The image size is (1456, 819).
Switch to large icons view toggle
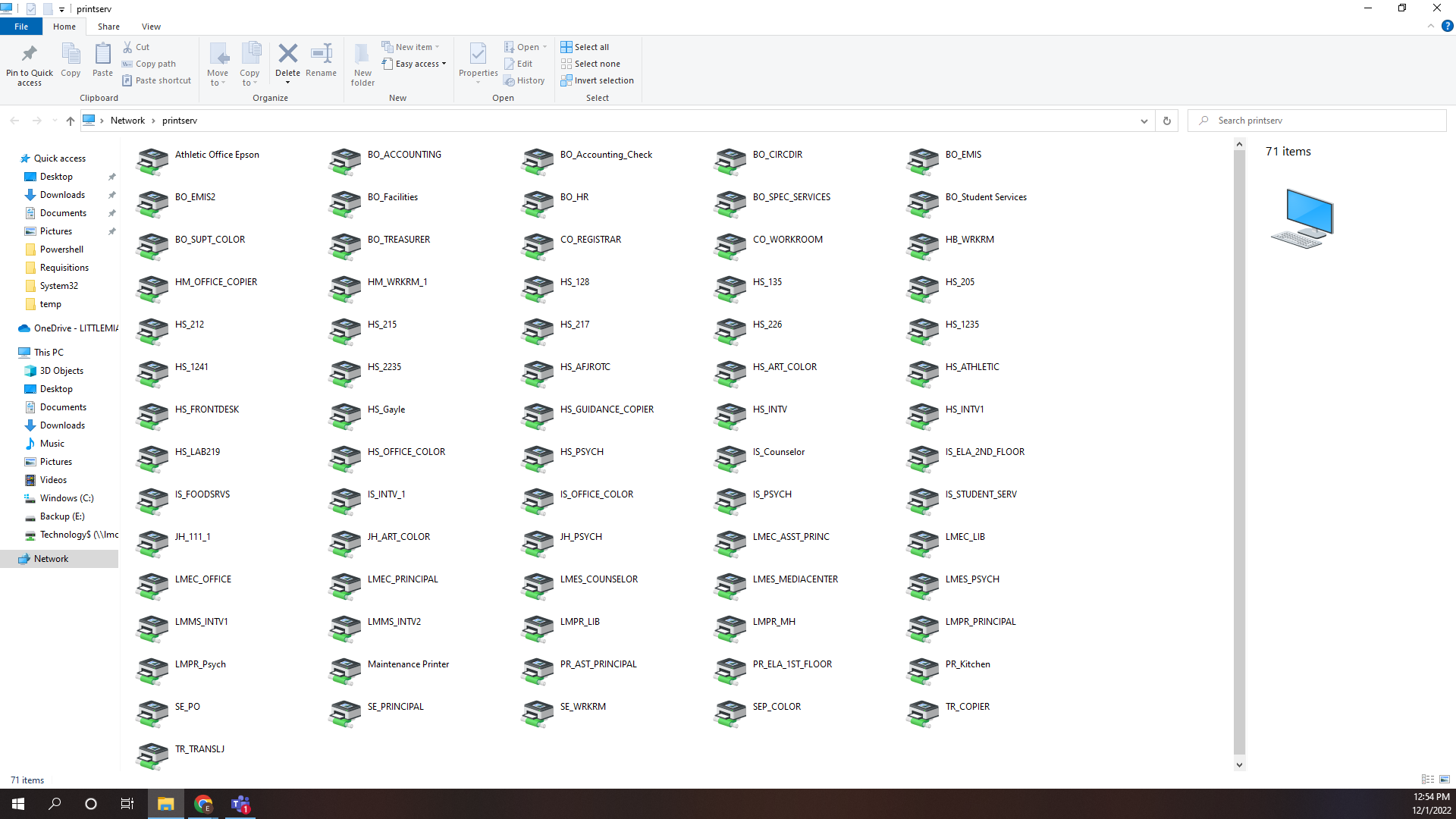tap(1444, 780)
